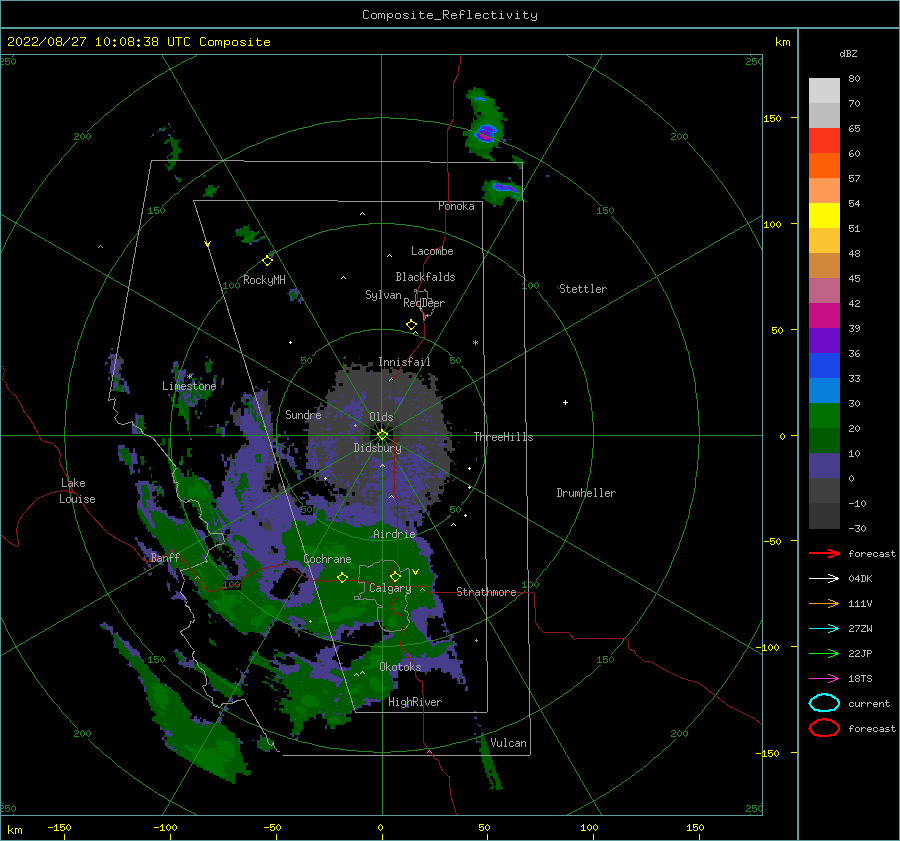Viewport: 900px width, 841px height.
Task: Click the HighRiver town label
Action: tap(415, 702)
